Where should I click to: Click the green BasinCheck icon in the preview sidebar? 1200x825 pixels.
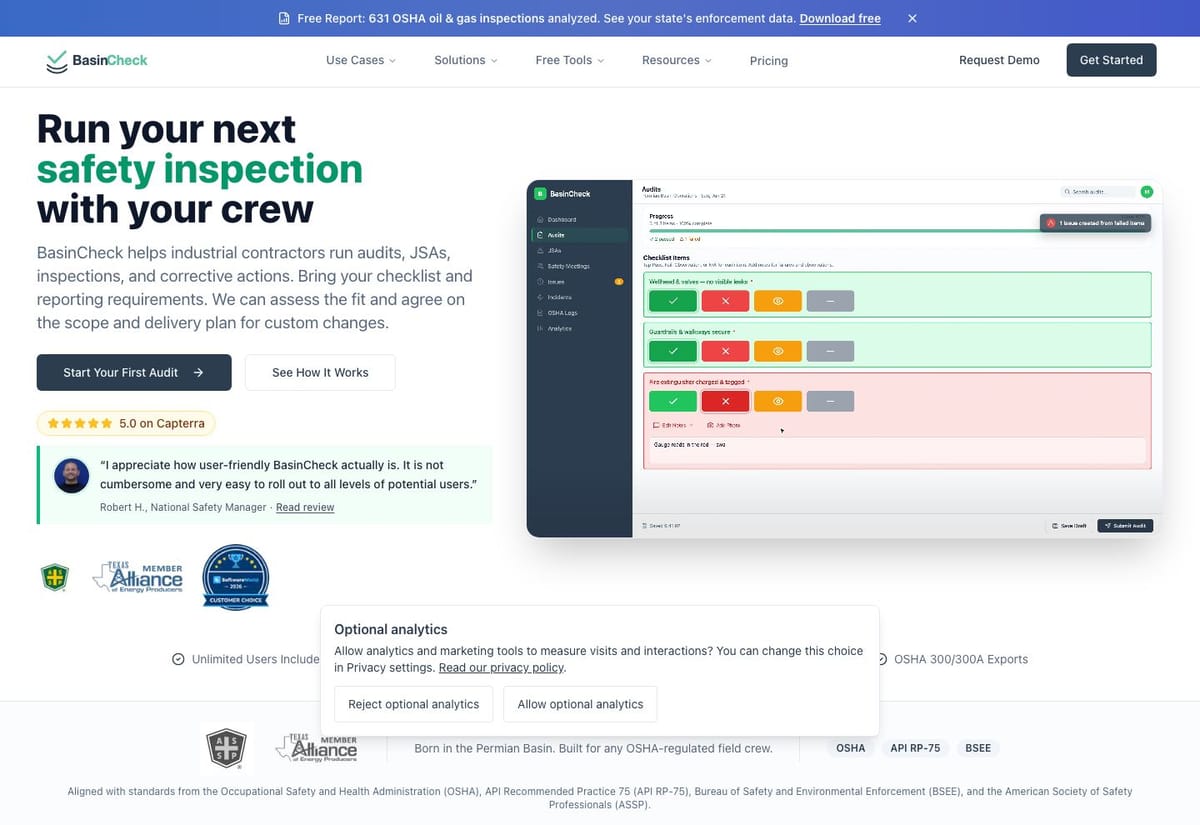[540, 194]
